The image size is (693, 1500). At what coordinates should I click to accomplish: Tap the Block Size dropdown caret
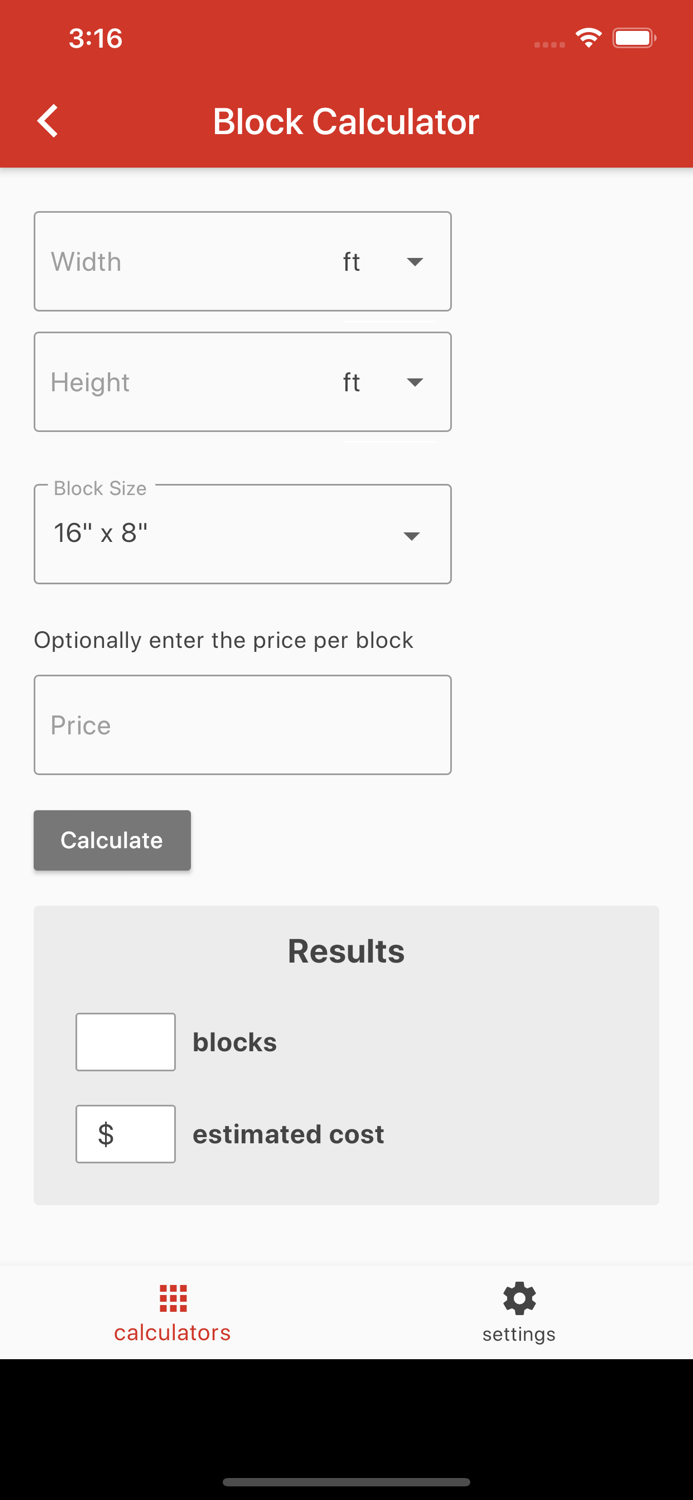(411, 535)
